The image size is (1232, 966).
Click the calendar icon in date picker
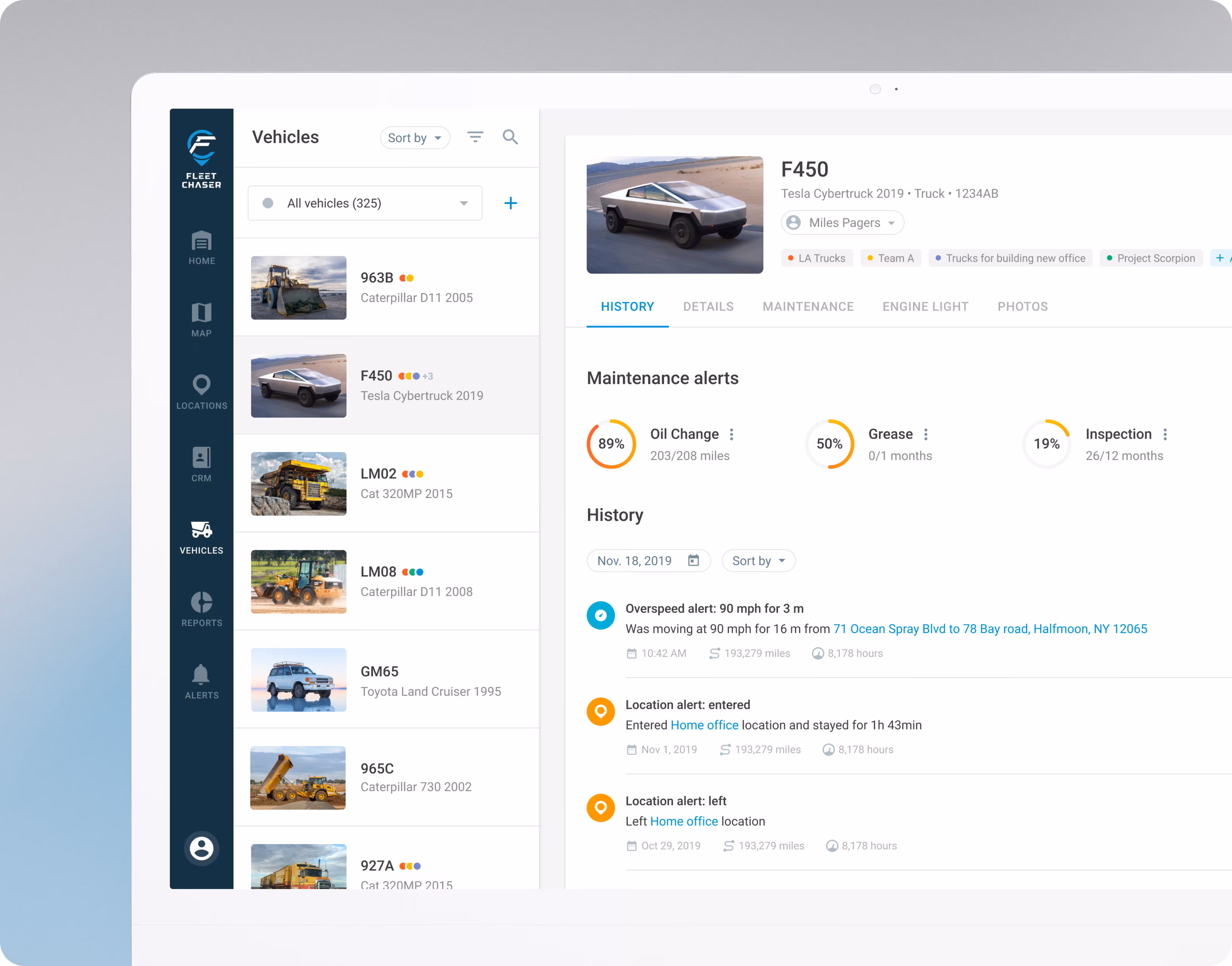pyautogui.click(x=693, y=560)
